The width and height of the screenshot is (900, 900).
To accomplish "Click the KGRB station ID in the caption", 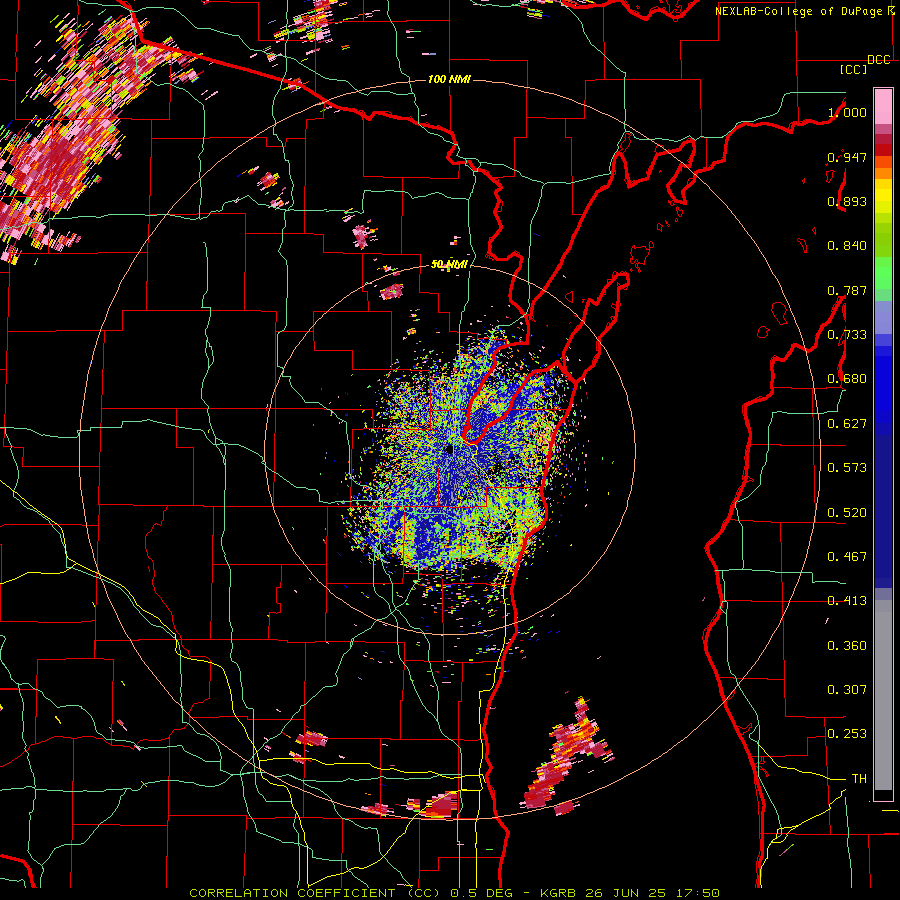I will click(x=560, y=893).
